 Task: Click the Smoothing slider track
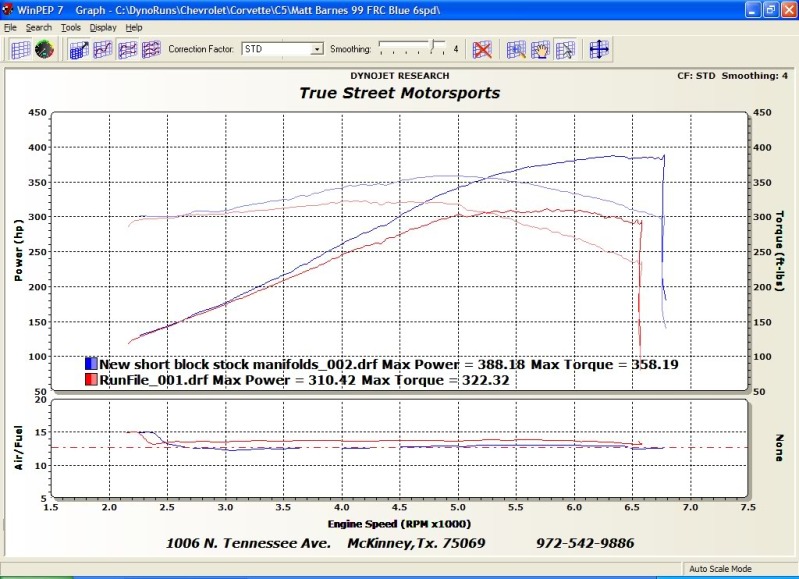pyautogui.click(x=412, y=47)
